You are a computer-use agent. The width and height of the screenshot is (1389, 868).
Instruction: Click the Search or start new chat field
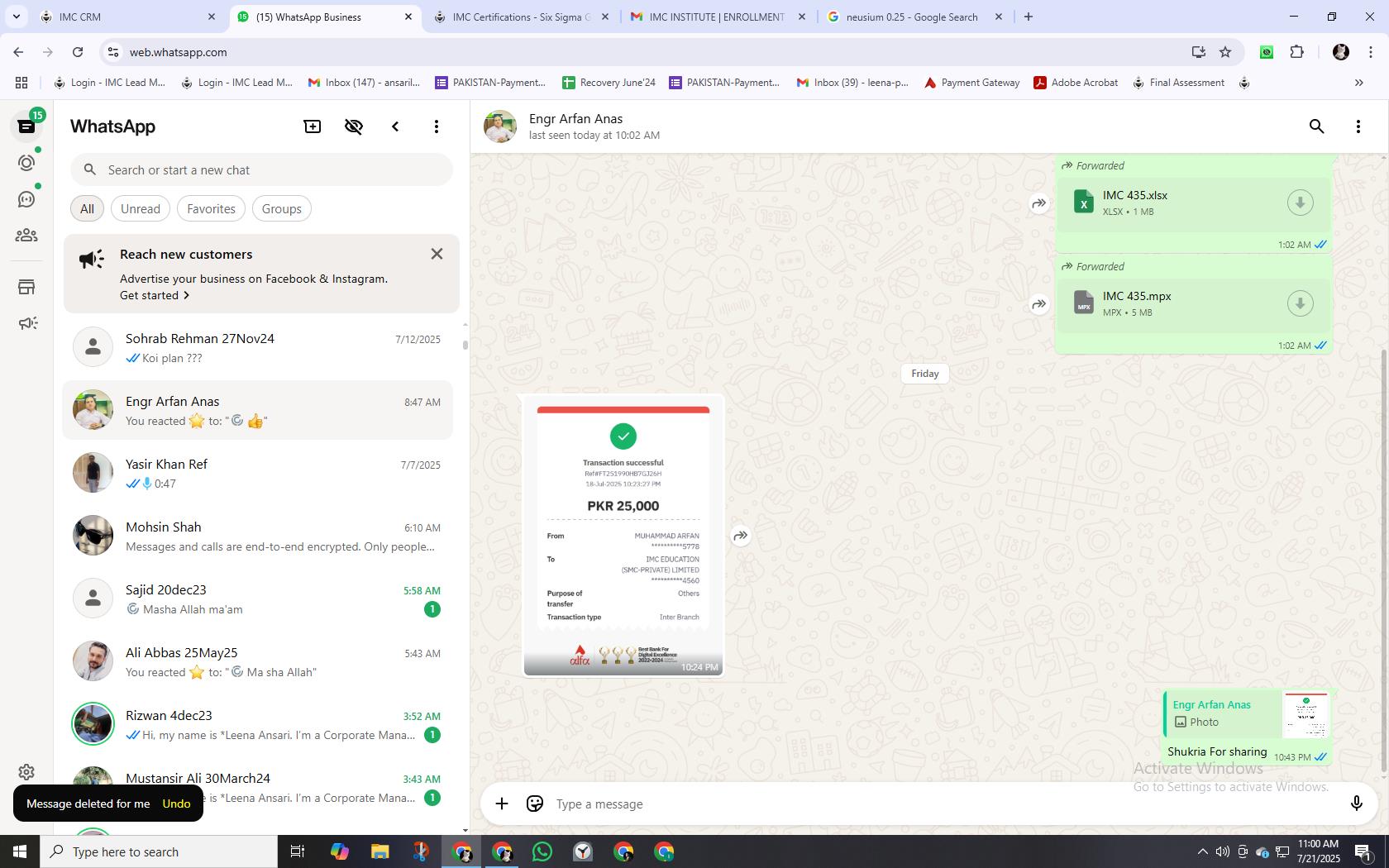click(x=261, y=169)
